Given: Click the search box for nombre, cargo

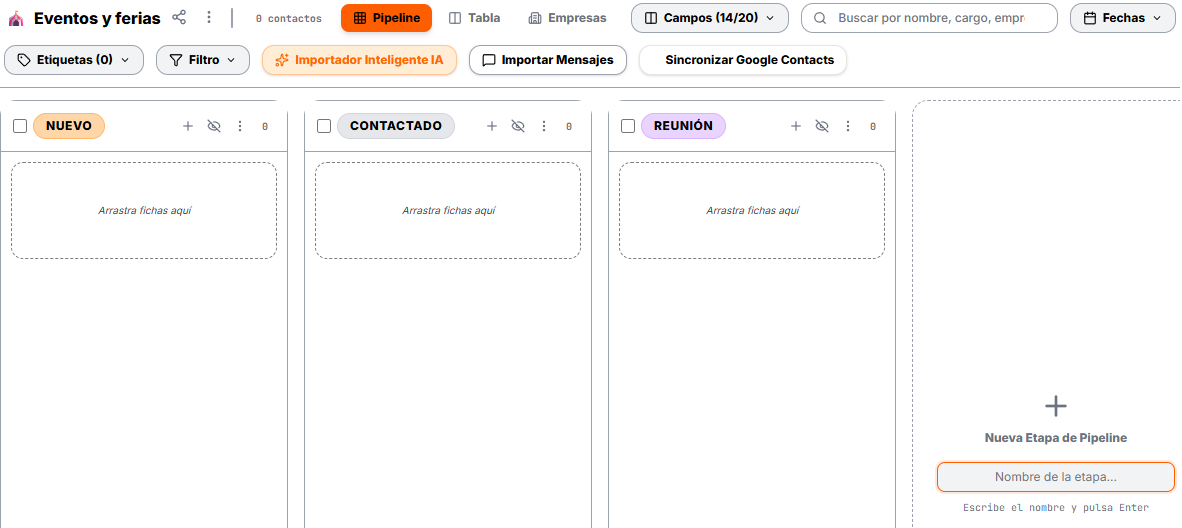Looking at the screenshot, I should coord(929,18).
